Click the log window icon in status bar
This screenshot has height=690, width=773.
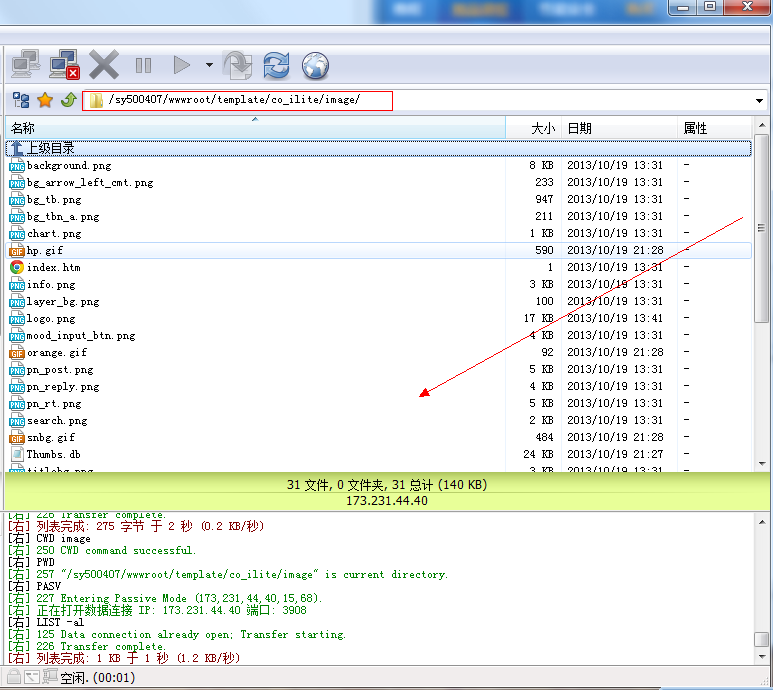click(32, 677)
